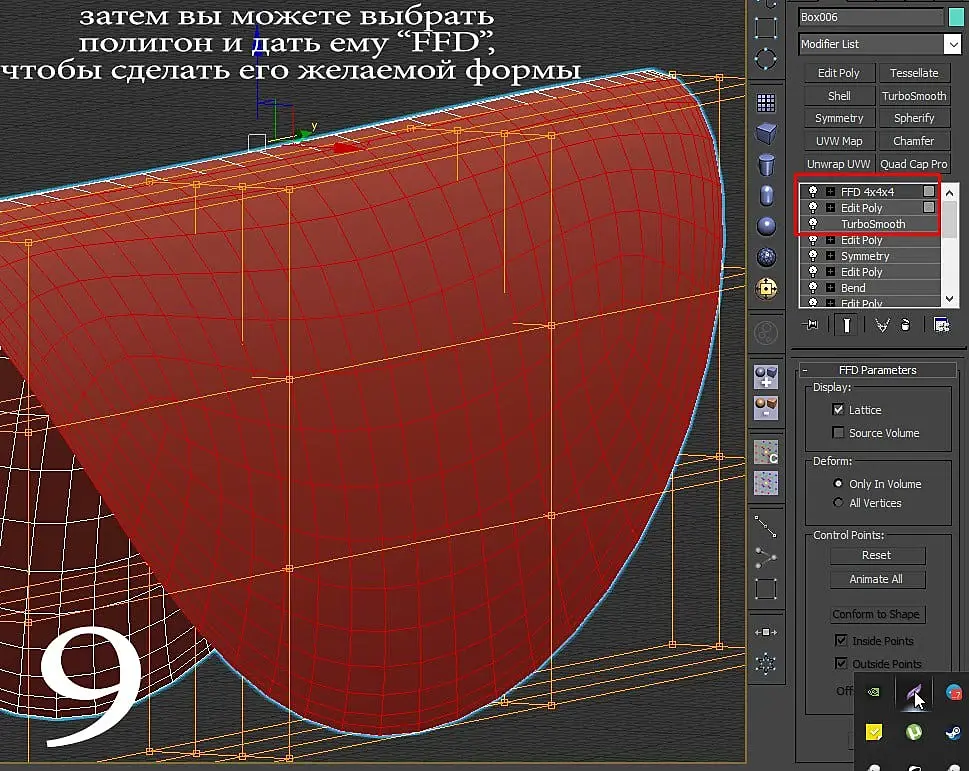Select the Only In Volume radio button
The width and height of the screenshot is (969, 771).
pyautogui.click(x=838, y=483)
